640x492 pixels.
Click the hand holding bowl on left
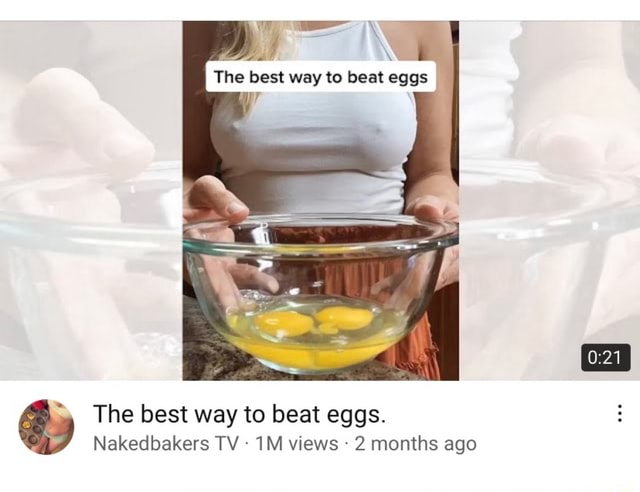click(214, 200)
